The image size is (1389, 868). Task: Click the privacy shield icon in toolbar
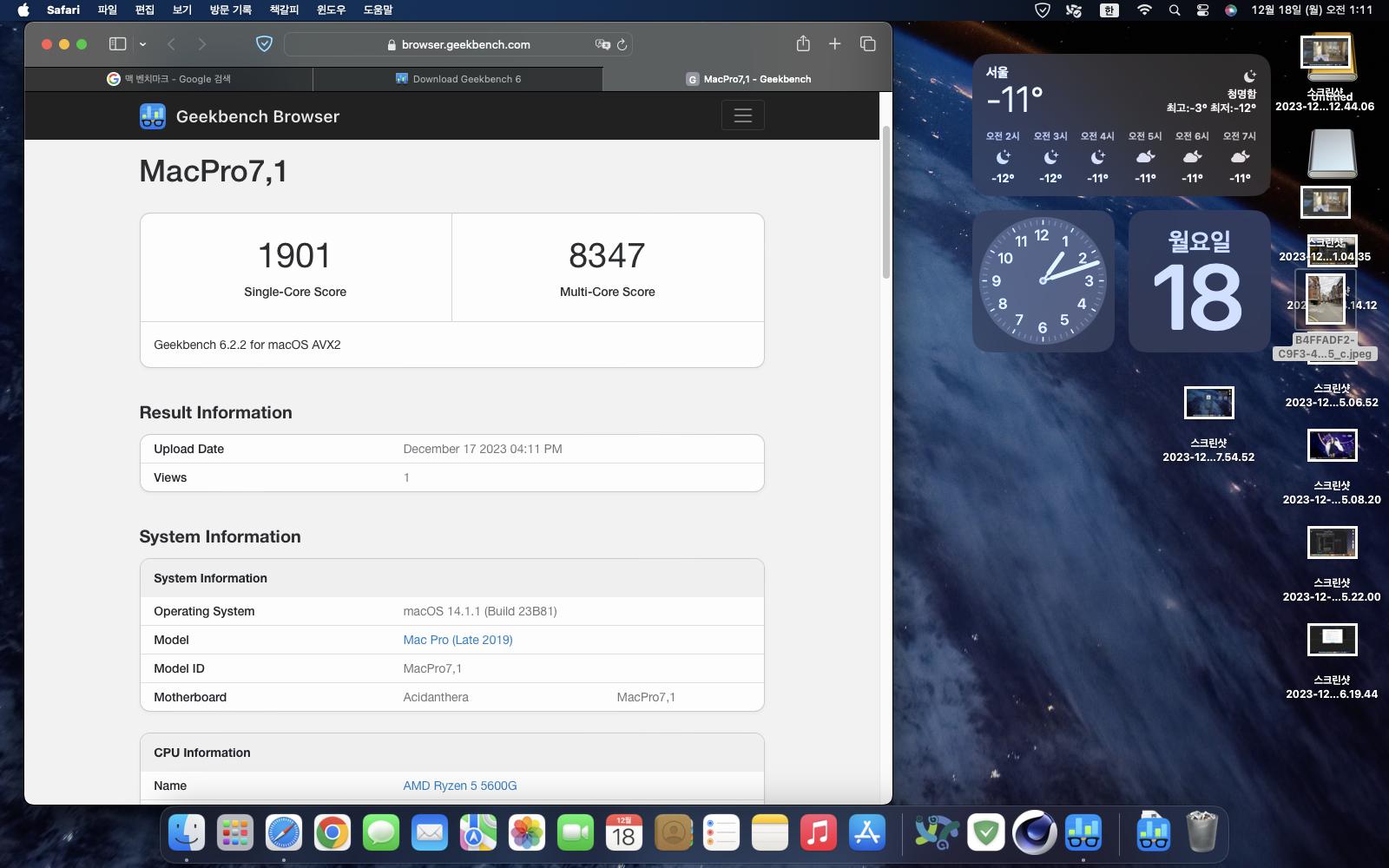(x=265, y=44)
